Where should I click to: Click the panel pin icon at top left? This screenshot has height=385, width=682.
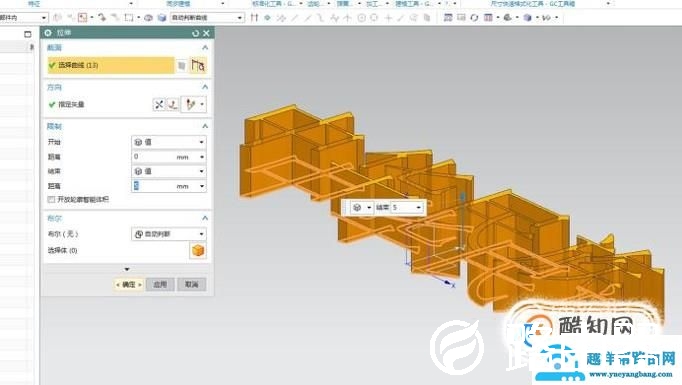click(x=31, y=47)
